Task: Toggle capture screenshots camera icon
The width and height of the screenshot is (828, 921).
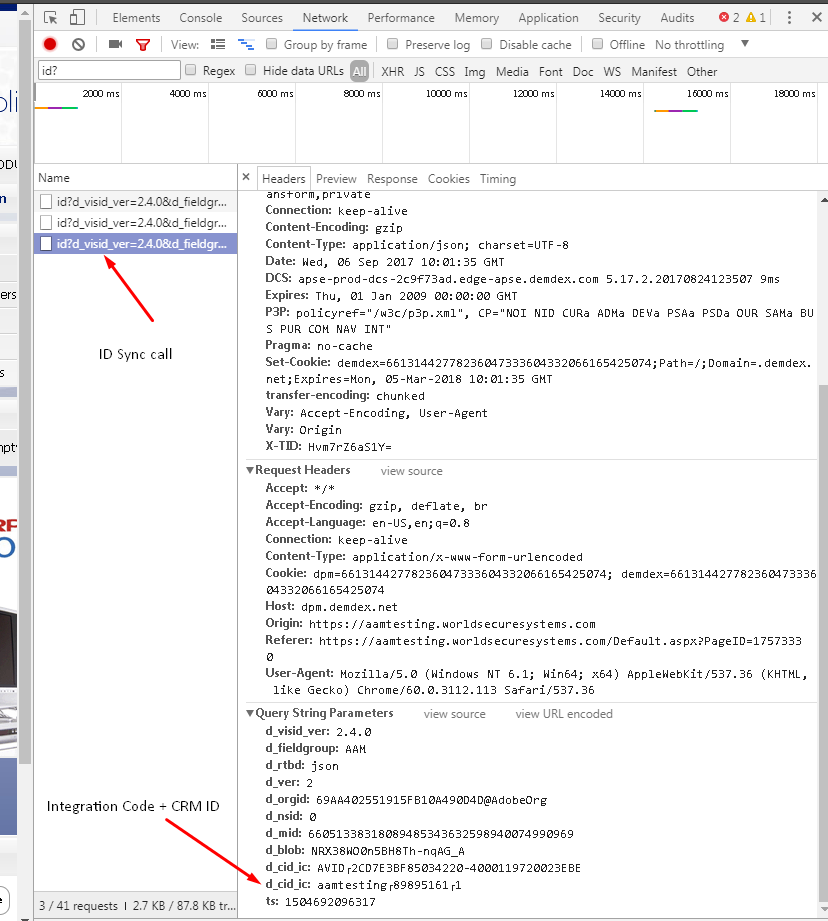Action: tap(115, 44)
